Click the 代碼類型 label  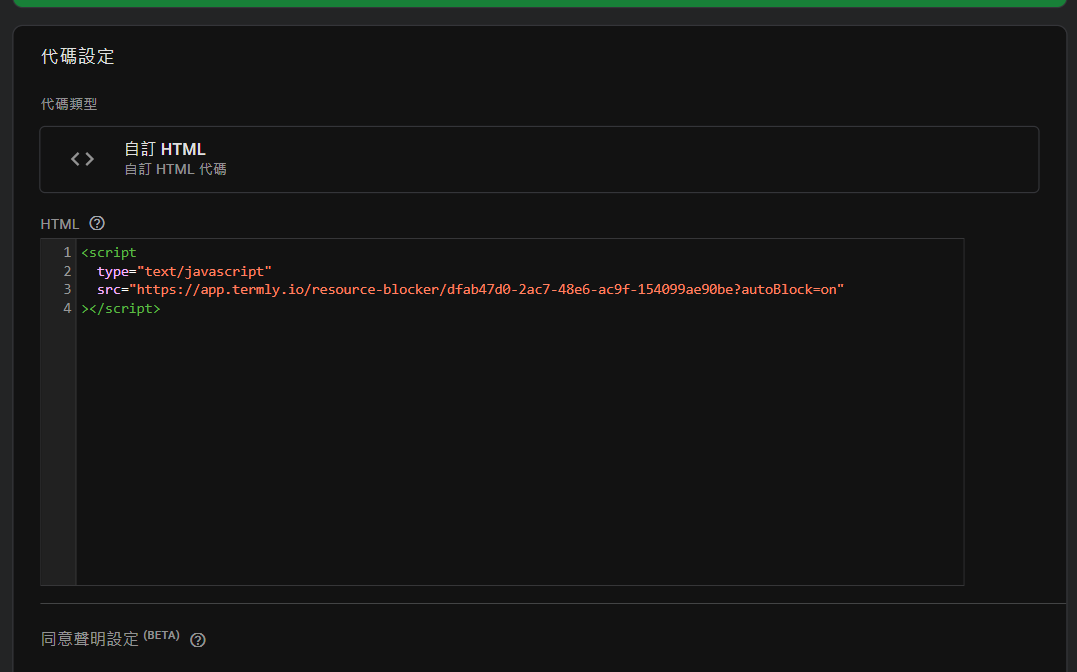point(69,104)
